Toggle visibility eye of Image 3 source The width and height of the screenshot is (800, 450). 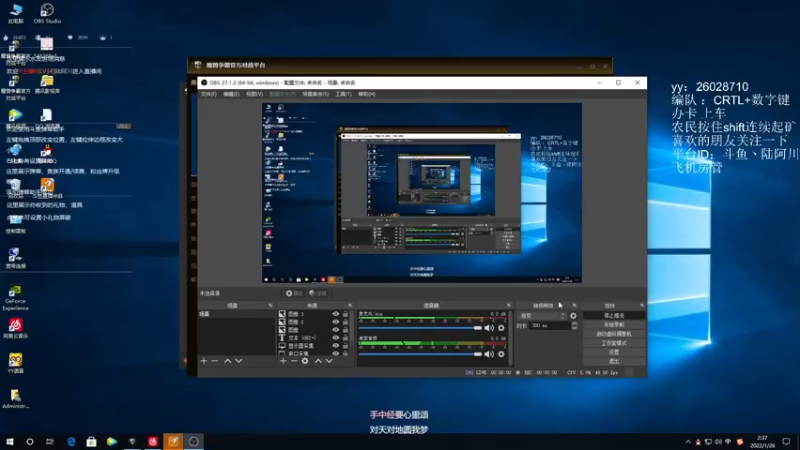click(336, 314)
